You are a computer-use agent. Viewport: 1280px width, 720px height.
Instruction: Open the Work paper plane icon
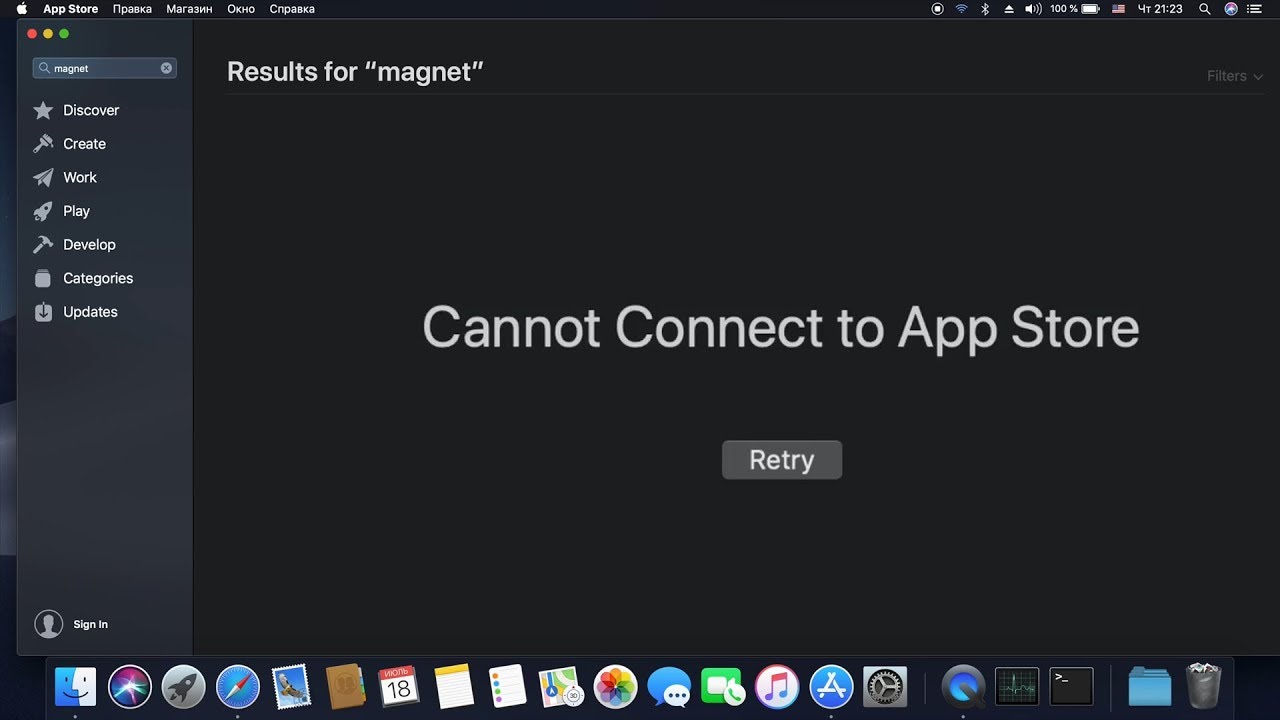pos(43,177)
